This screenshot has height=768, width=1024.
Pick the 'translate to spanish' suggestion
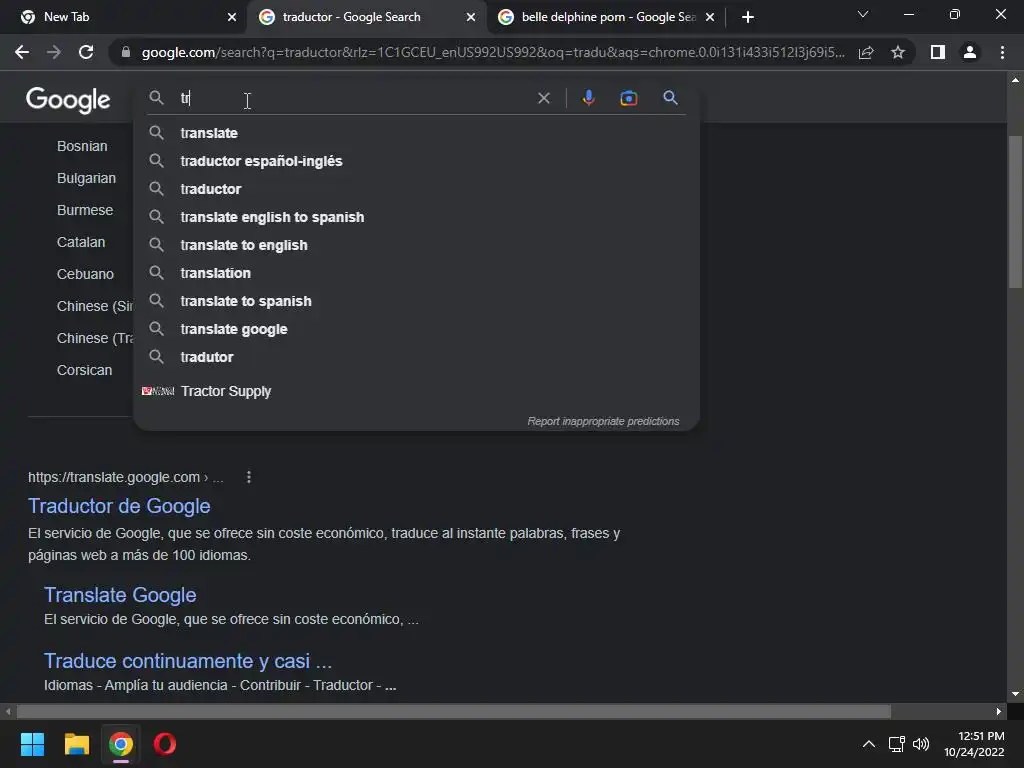point(416,302)
